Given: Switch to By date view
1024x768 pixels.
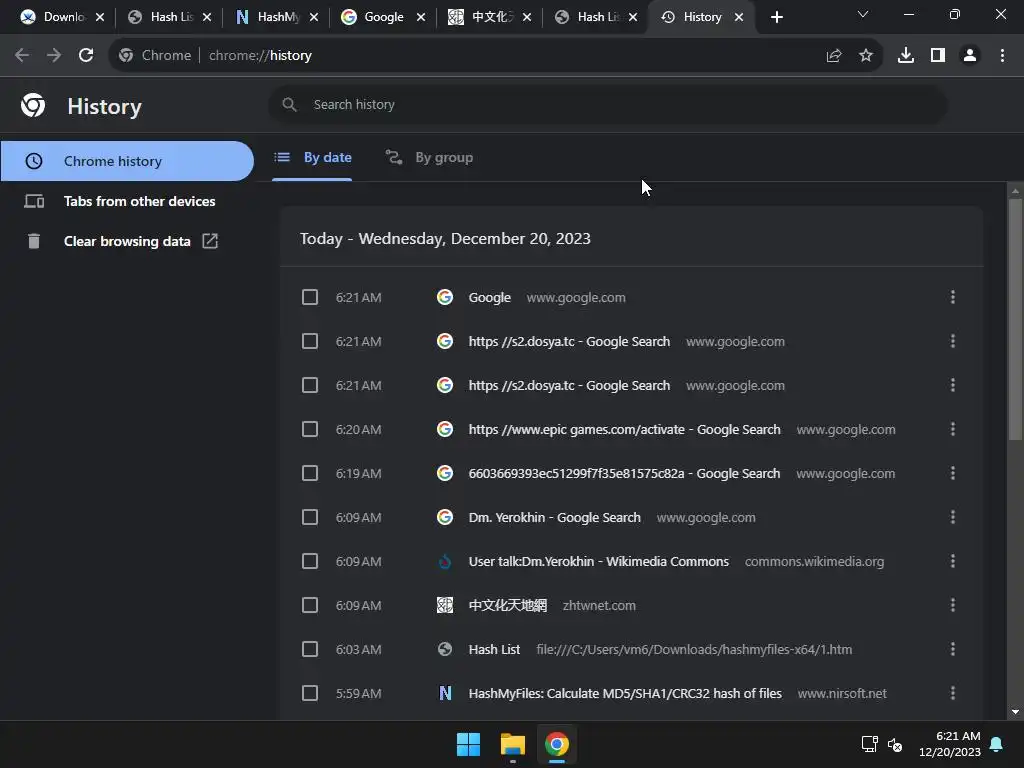Looking at the screenshot, I should pyautogui.click(x=312, y=157).
